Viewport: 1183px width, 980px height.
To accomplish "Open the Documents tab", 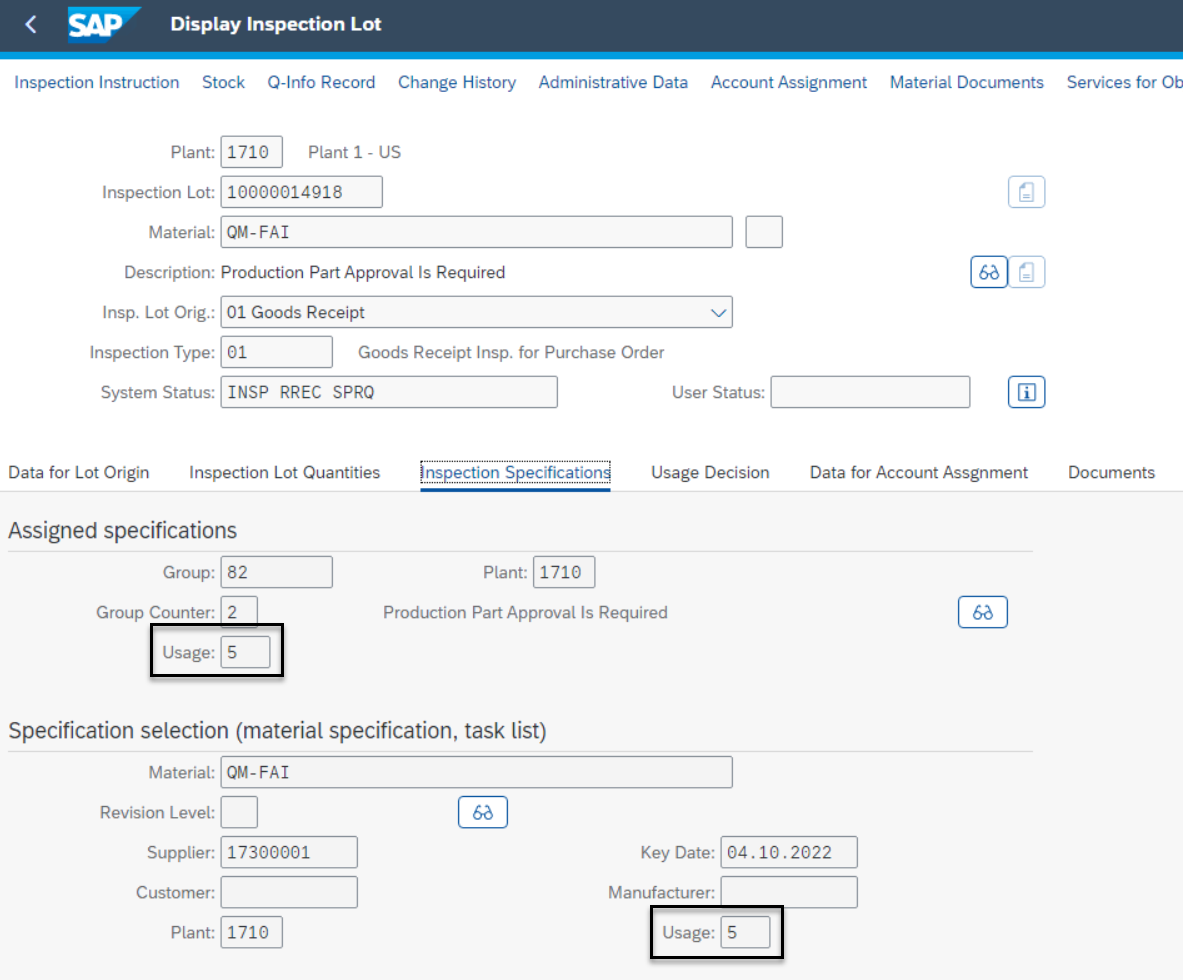I will (x=1111, y=472).
